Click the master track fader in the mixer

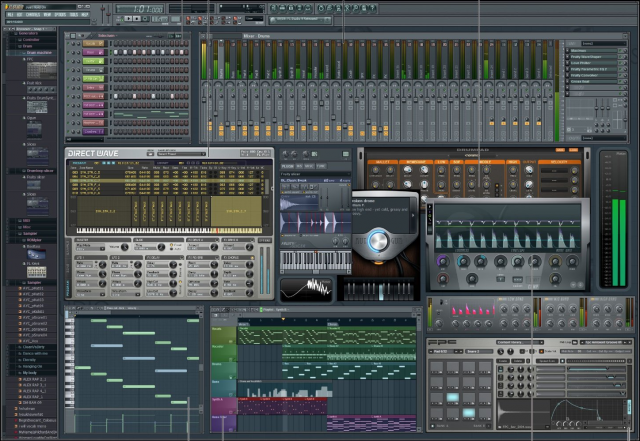(204, 99)
